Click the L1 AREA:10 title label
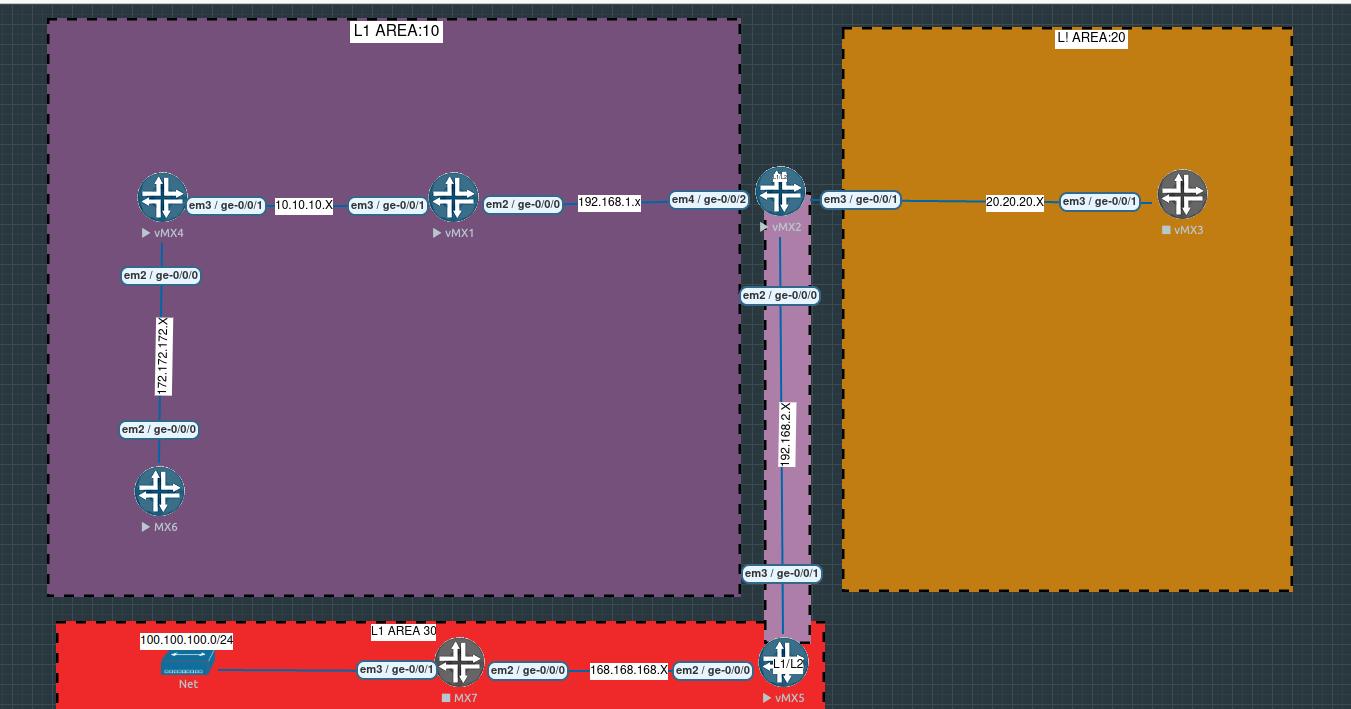 coord(394,32)
